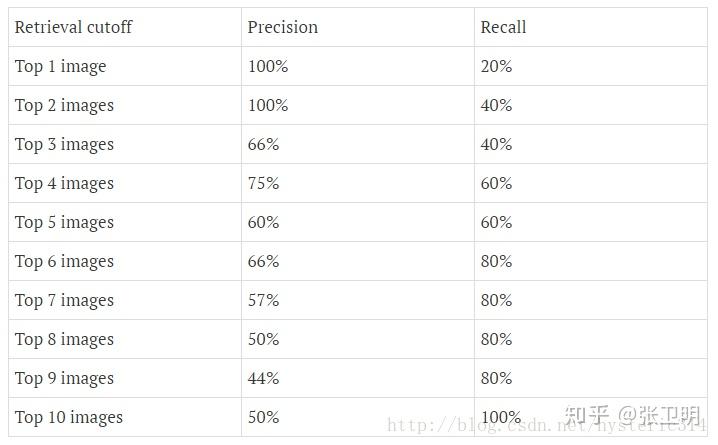Click the Recall column header
Image resolution: width=718 pixels, height=445 pixels.
coord(503,28)
